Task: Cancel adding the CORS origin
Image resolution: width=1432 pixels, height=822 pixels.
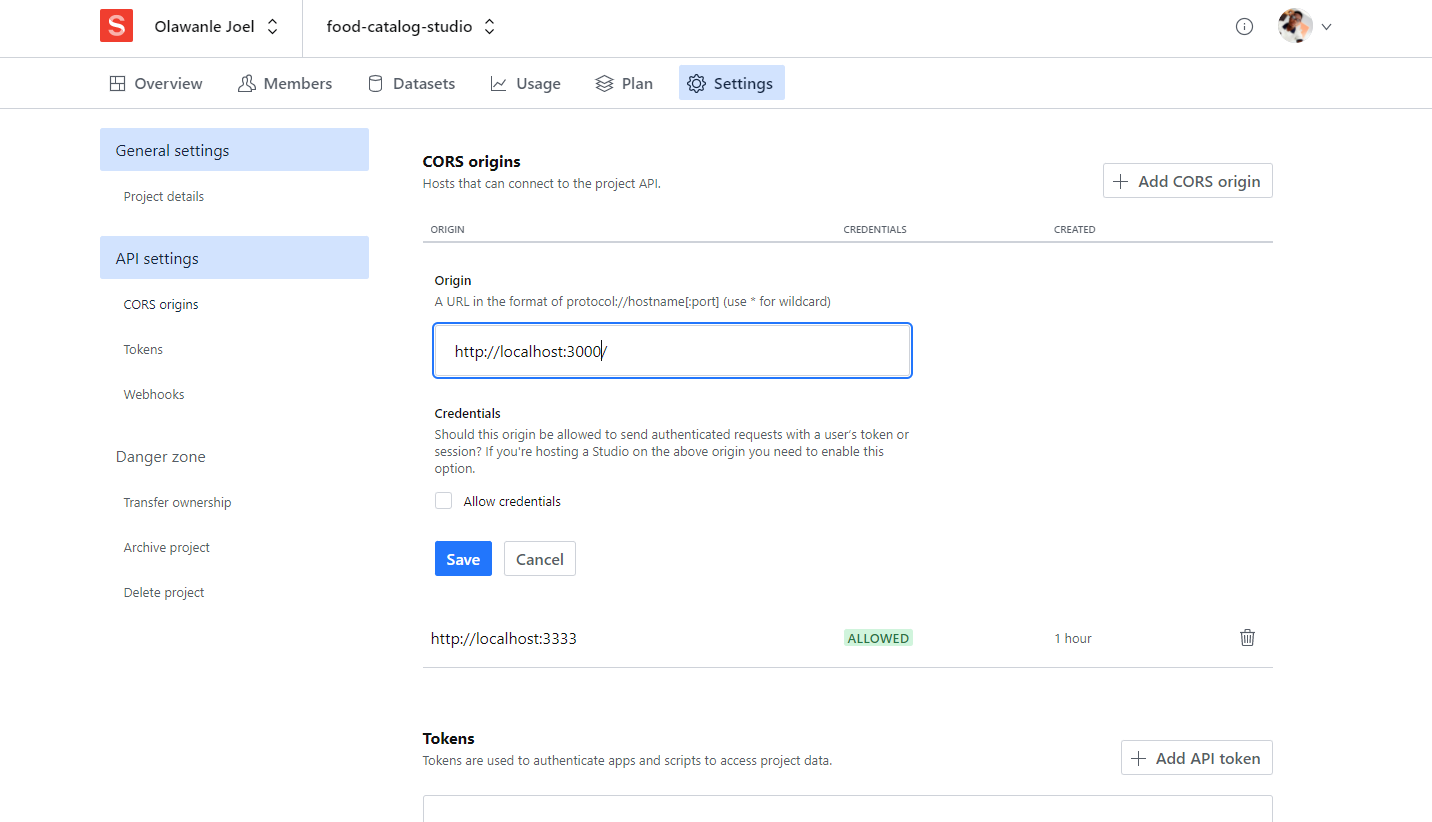Action: pyautogui.click(x=539, y=558)
